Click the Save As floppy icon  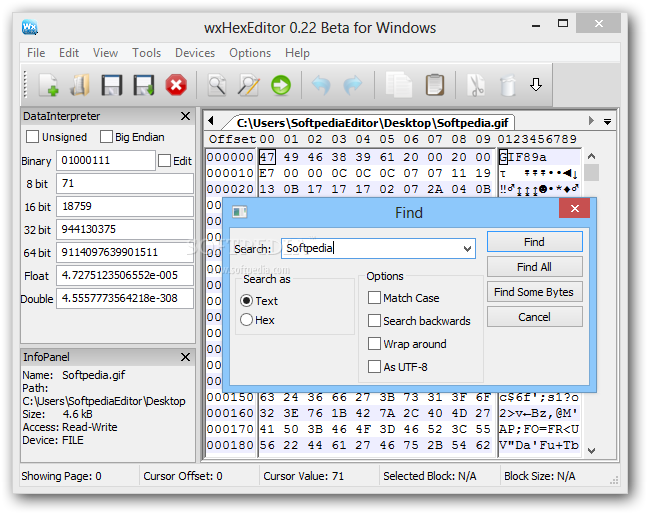point(143,85)
